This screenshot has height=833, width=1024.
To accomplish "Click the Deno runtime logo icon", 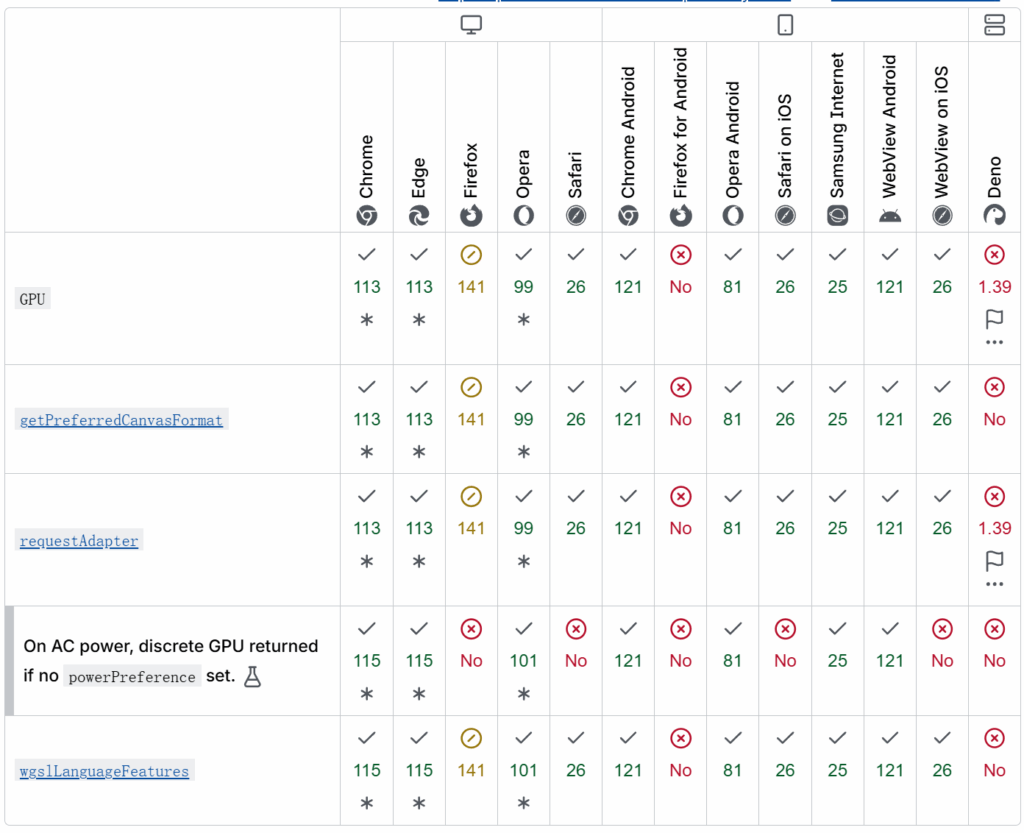I will (x=994, y=215).
